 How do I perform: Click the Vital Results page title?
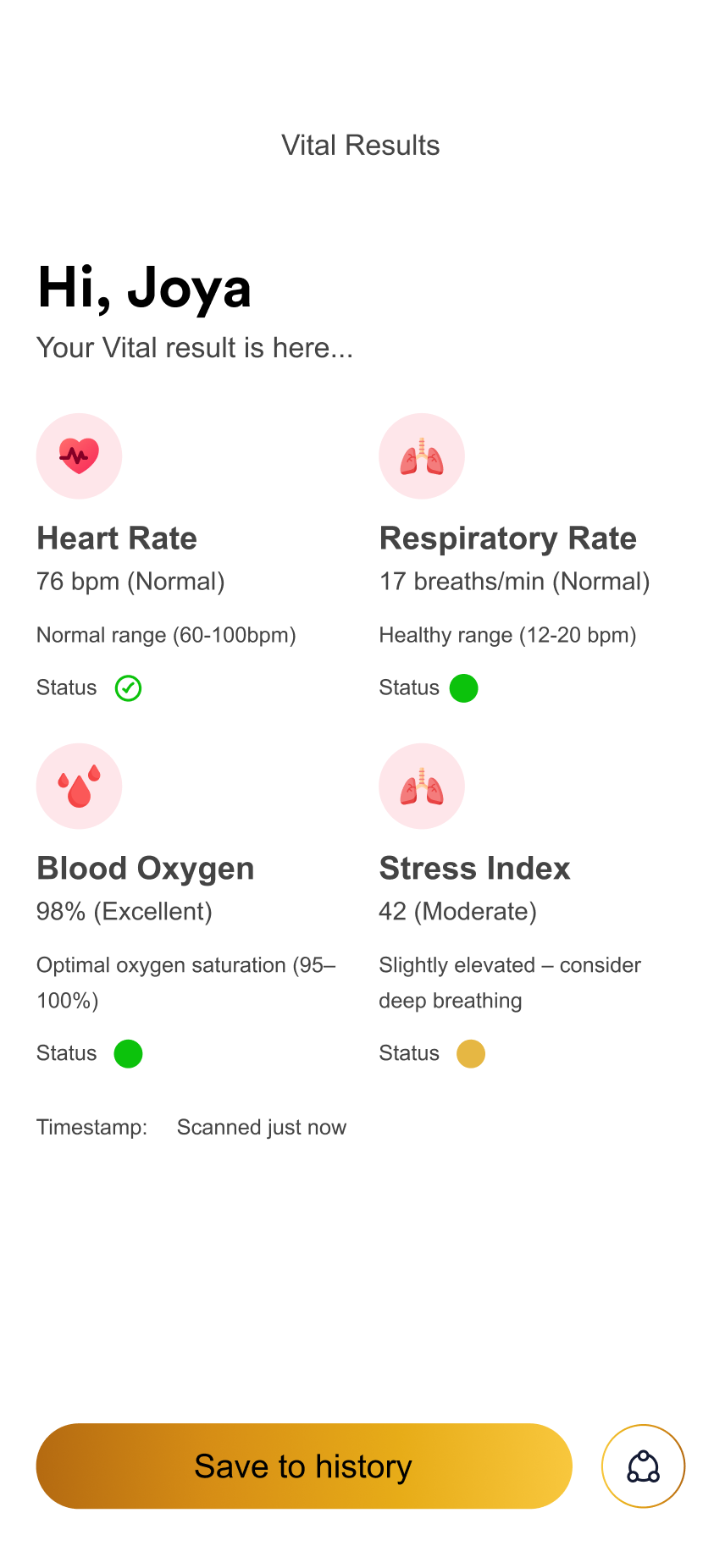361,146
